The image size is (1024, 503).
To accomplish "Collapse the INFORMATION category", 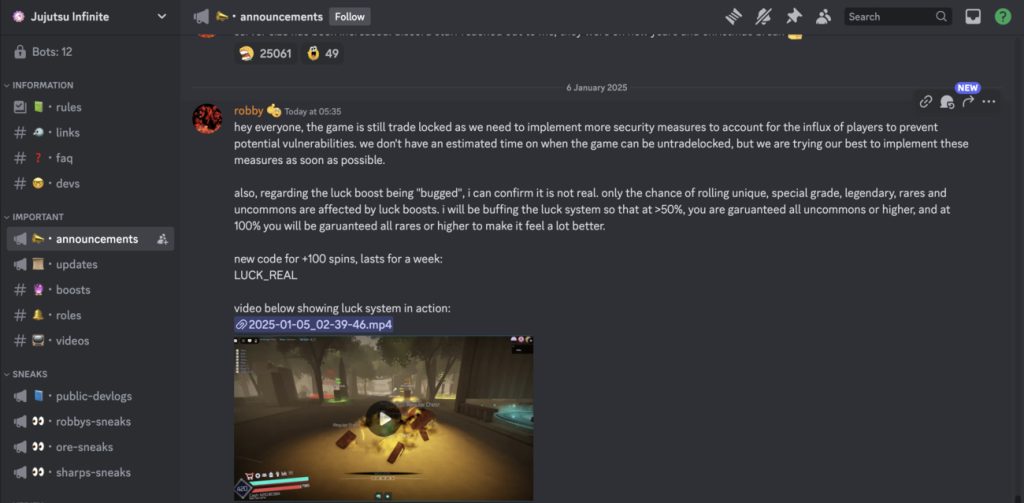I will pos(39,85).
